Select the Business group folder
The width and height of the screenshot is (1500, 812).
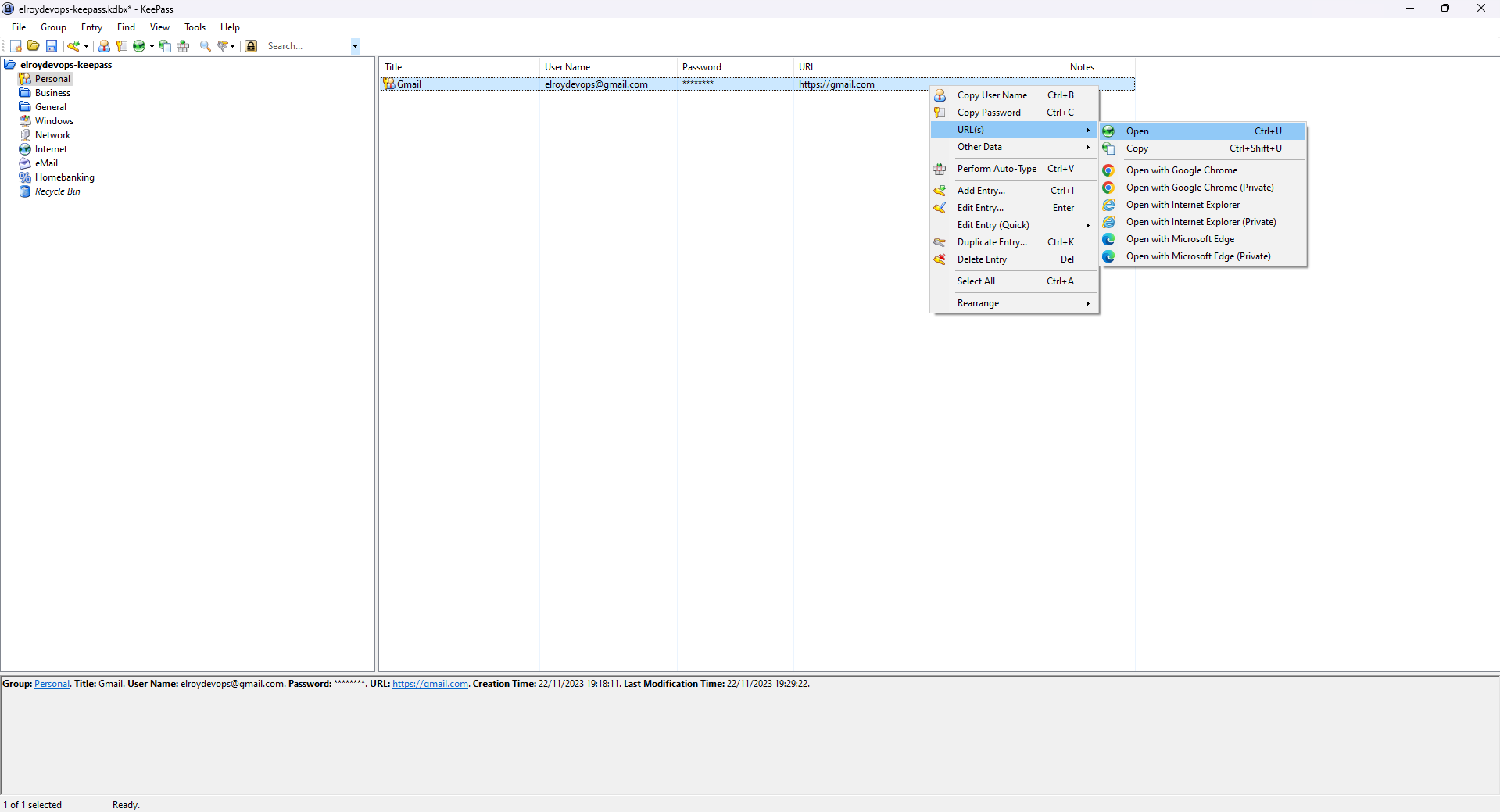(x=52, y=93)
